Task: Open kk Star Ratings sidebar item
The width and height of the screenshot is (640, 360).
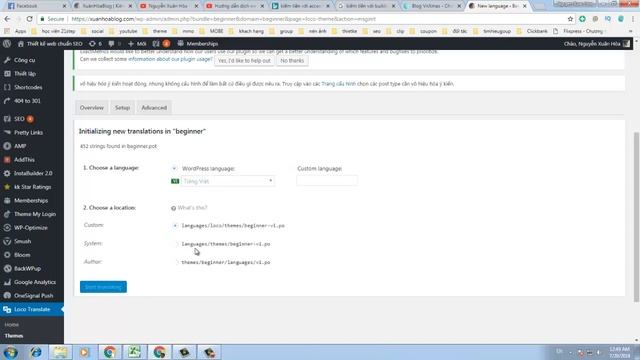Action: 33,187
